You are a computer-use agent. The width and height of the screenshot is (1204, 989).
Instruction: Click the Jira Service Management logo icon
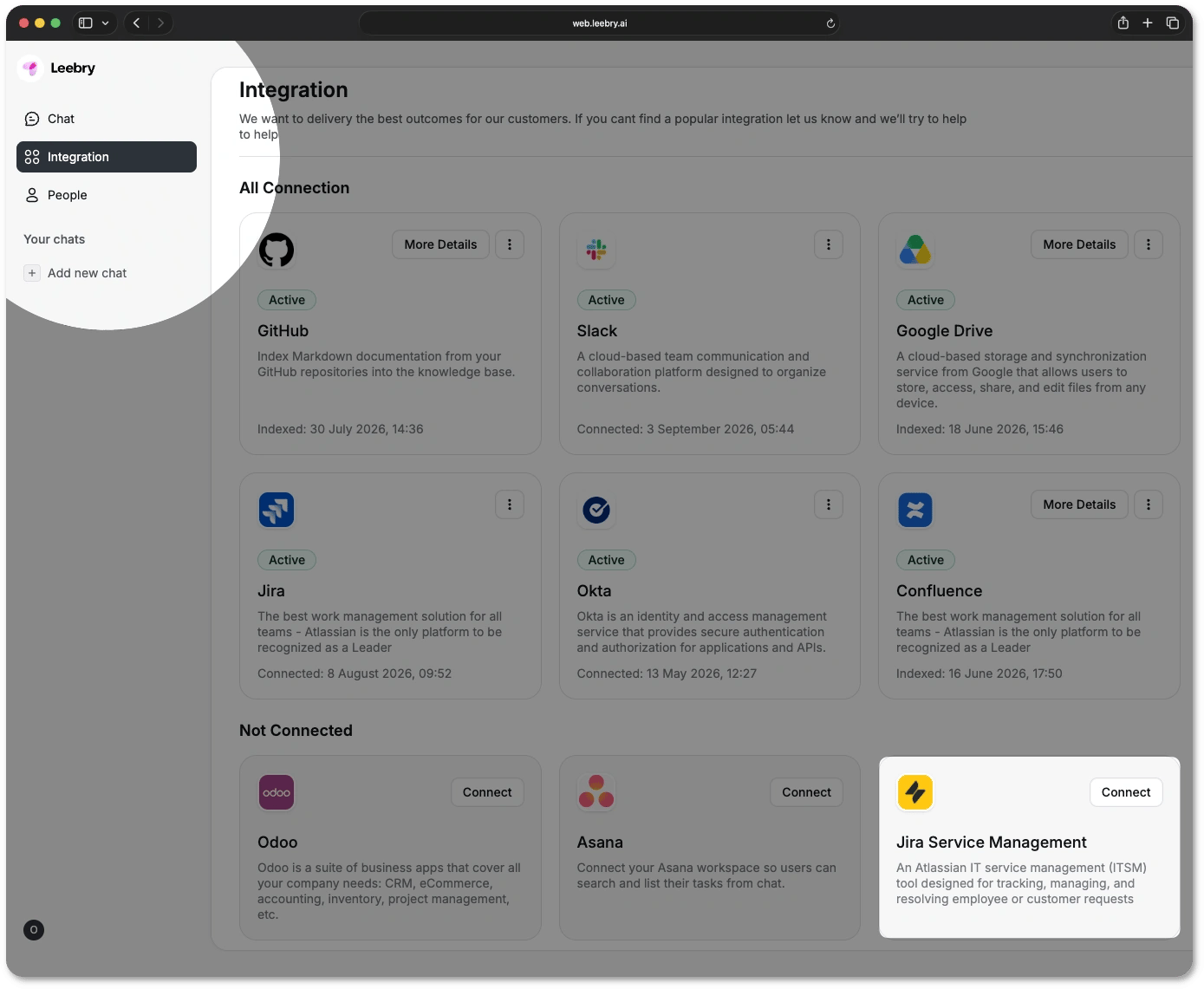point(915,792)
